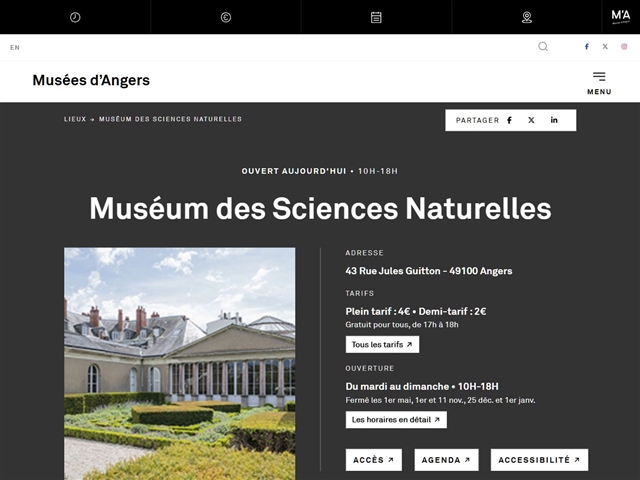Image resolution: width=640 pixels, height=480 pixels.
Task: Switch language to EN
Action: pos(15,47)
